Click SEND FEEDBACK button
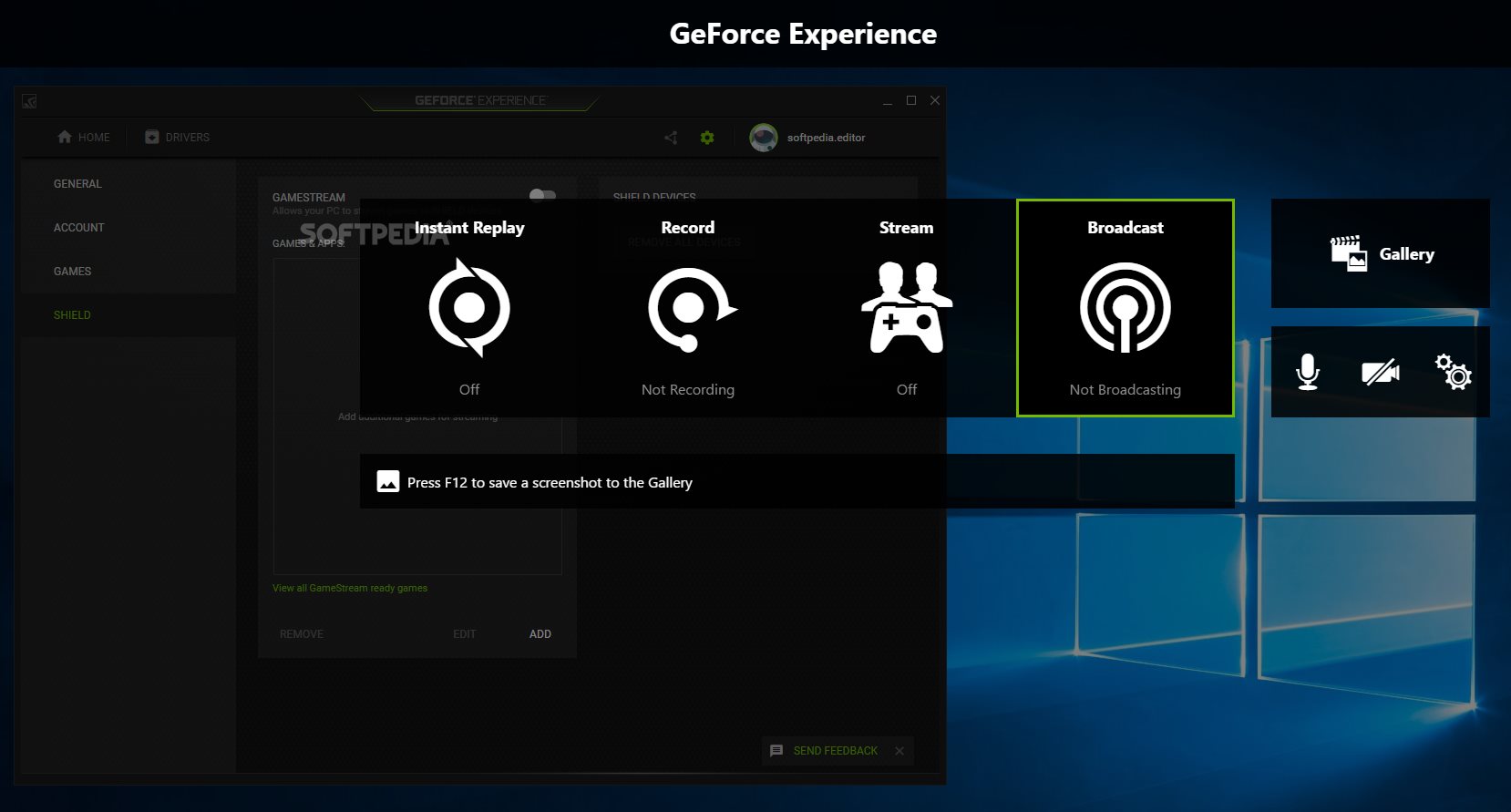The image size is (1511, 812). 836,751
